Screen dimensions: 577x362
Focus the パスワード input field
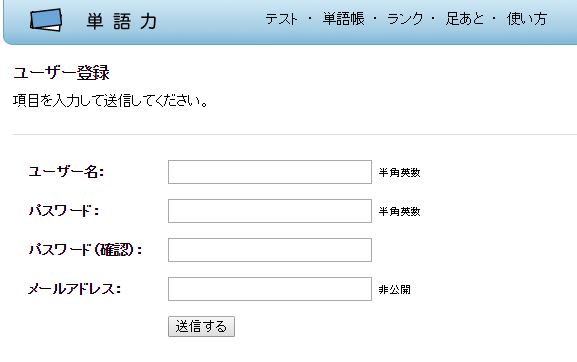tap(270, 211)
